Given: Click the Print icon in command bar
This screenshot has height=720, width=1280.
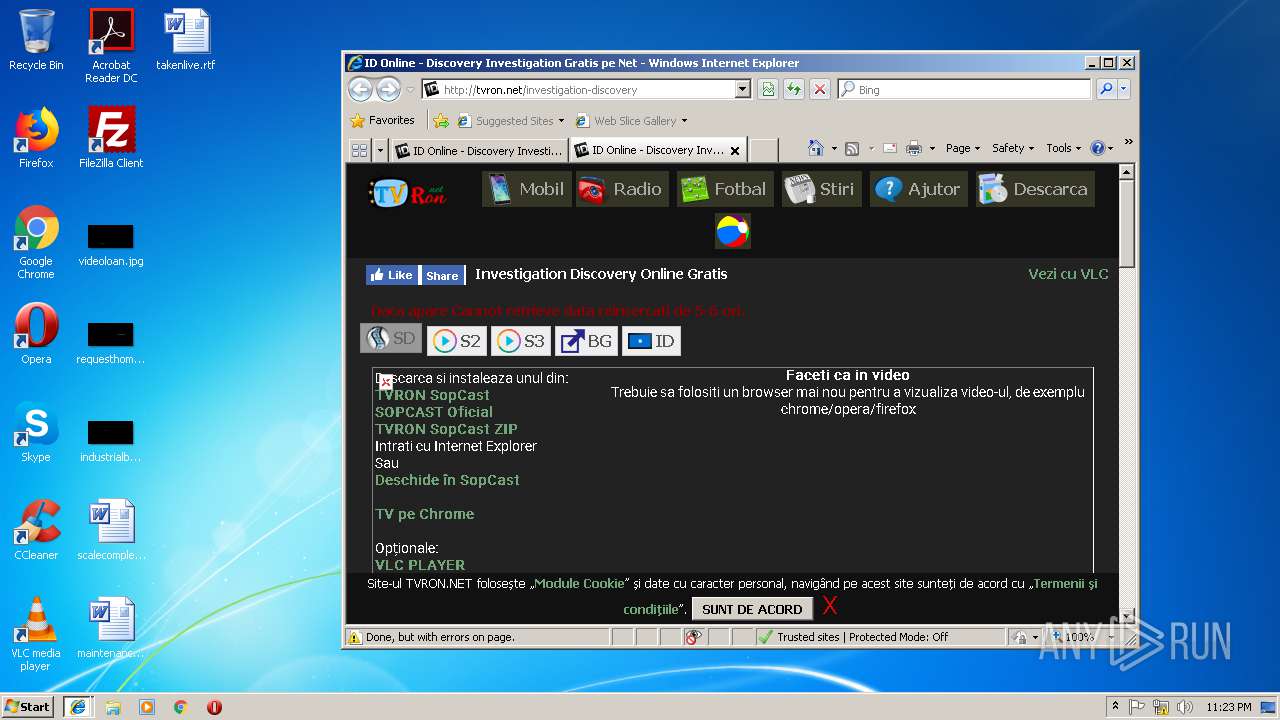Looking at the screenshot, I should 913,148.
